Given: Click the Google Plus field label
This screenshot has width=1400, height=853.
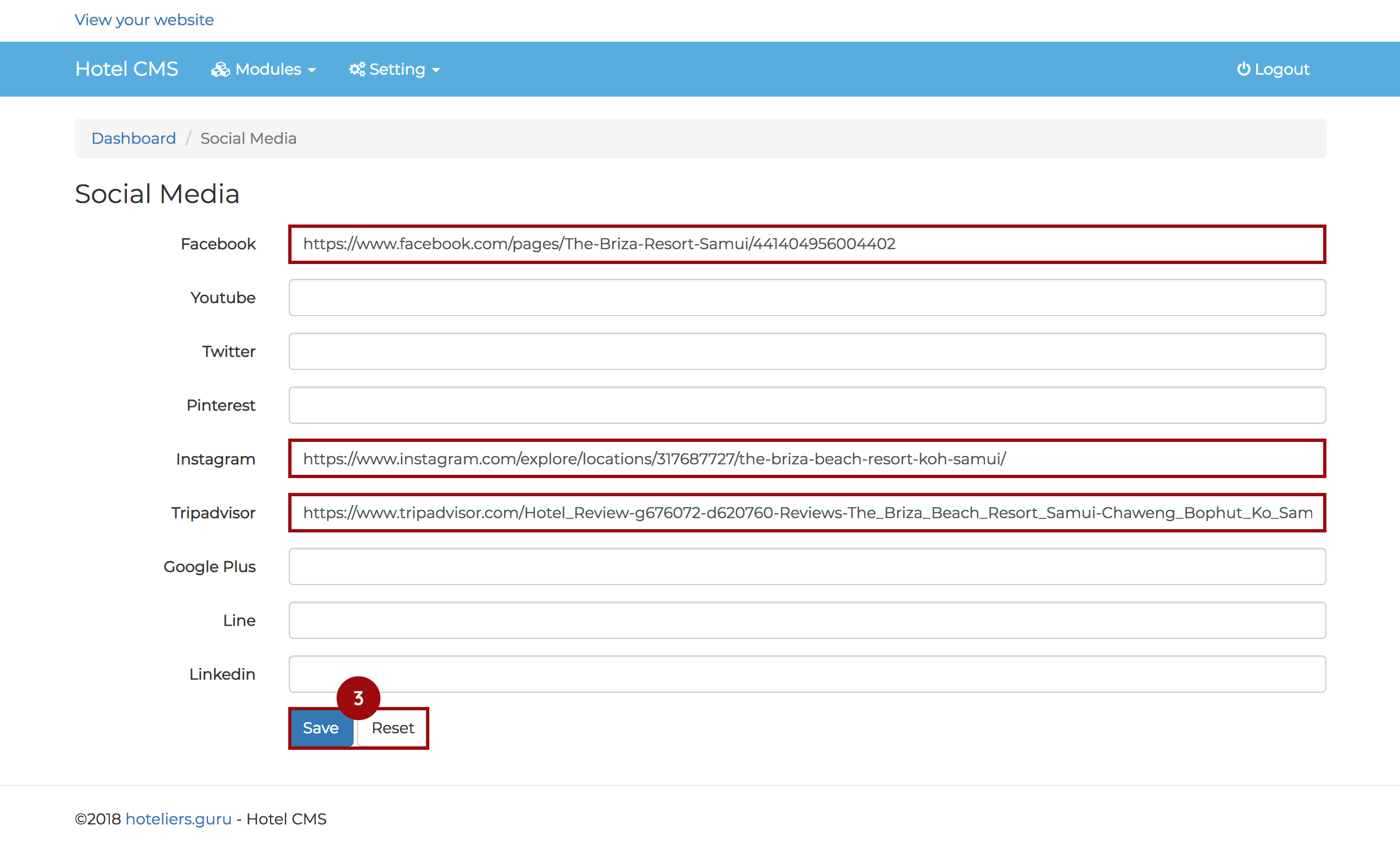Looking at the screenshot, I should coord(210,567).
